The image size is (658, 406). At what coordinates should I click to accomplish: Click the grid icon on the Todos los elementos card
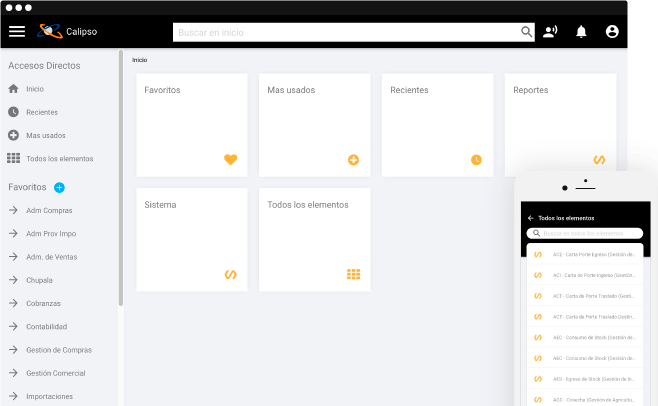pyautogui.click(x=353, y=274)
